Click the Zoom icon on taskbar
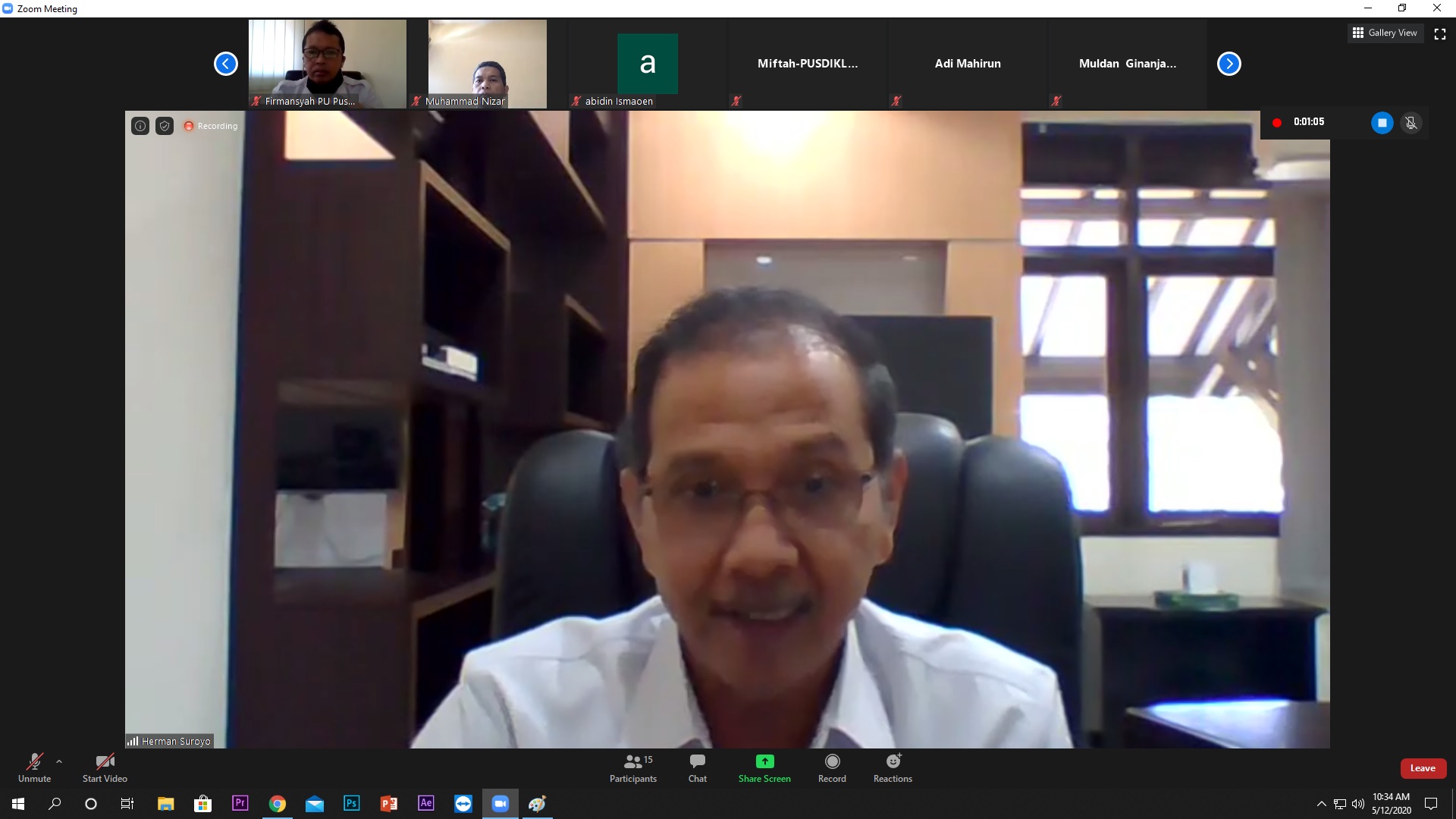This screenshot has width=1456, height=819. coord(500,803)
